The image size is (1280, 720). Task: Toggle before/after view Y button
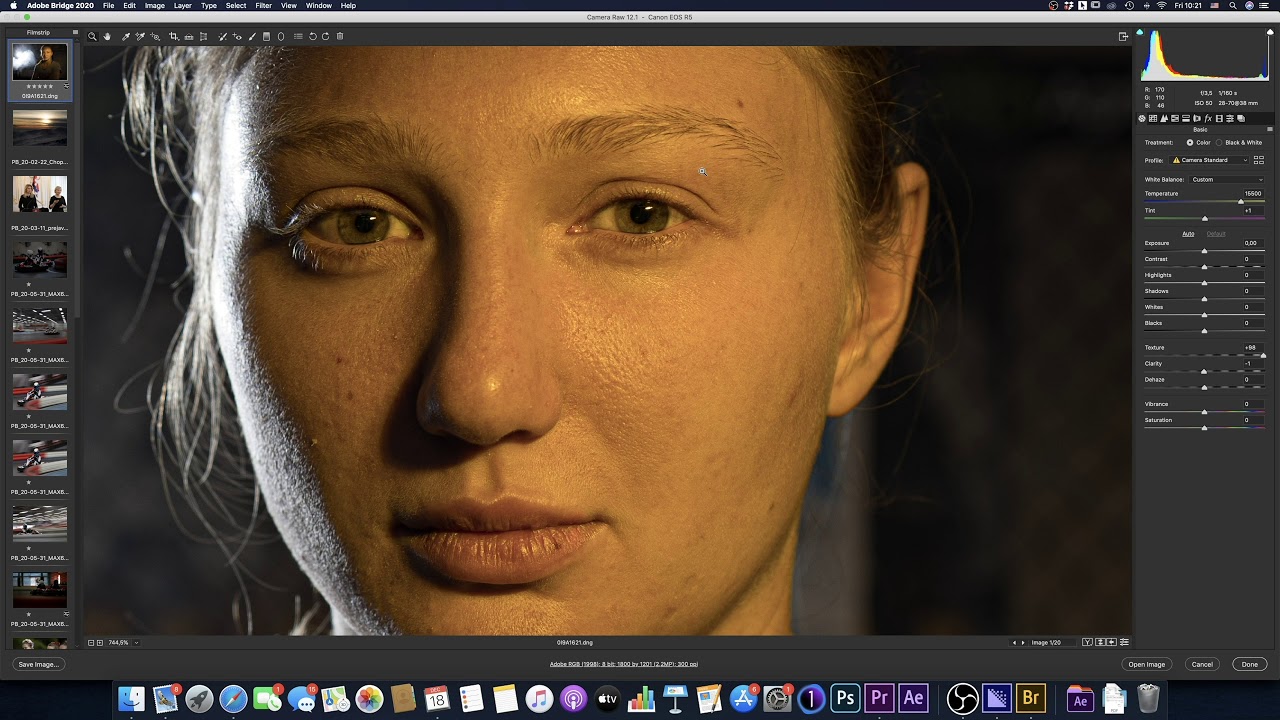pyautogui.click(x=1088, y=642)
